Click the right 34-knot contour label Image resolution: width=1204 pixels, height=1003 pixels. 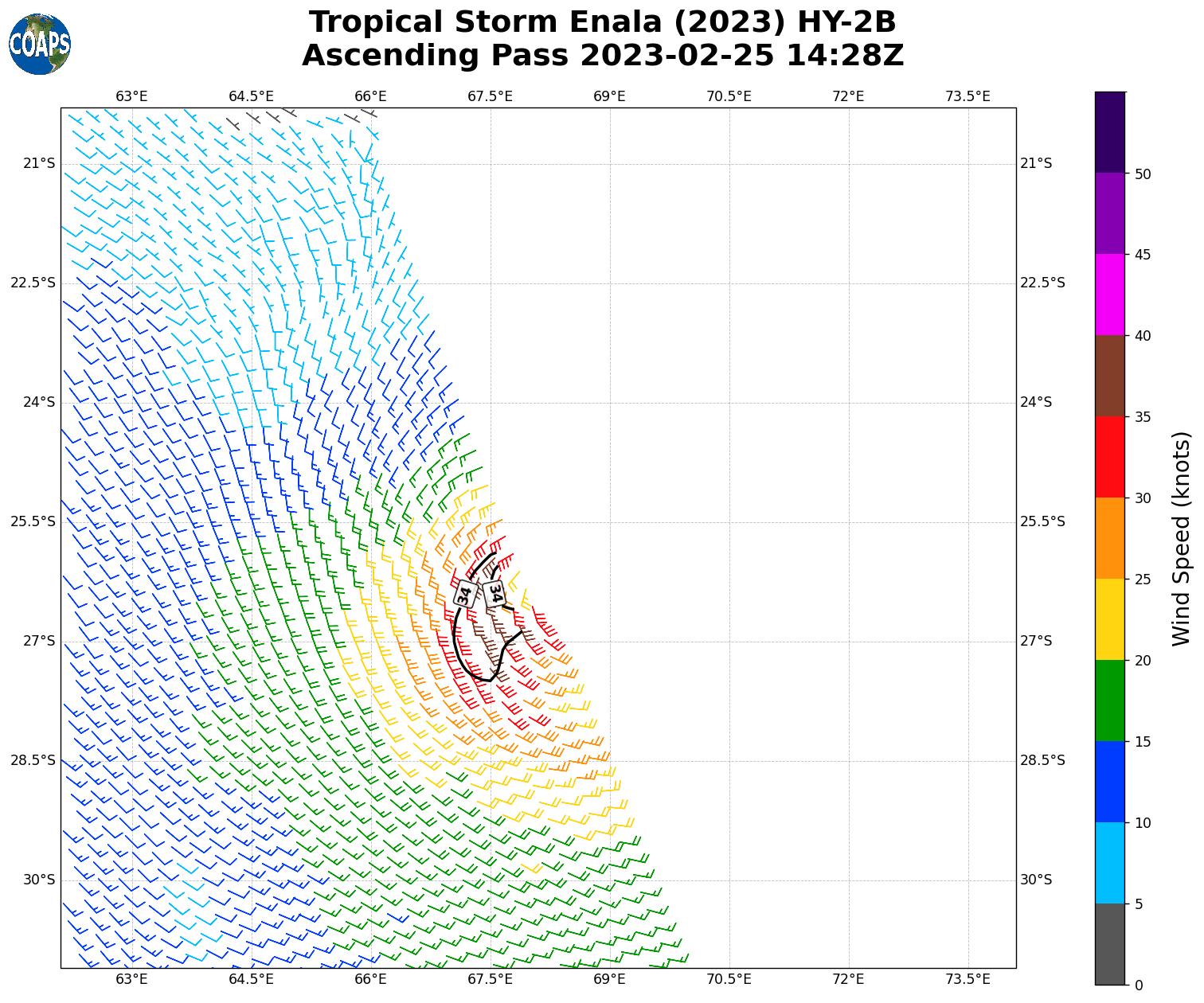pos(494,593)
